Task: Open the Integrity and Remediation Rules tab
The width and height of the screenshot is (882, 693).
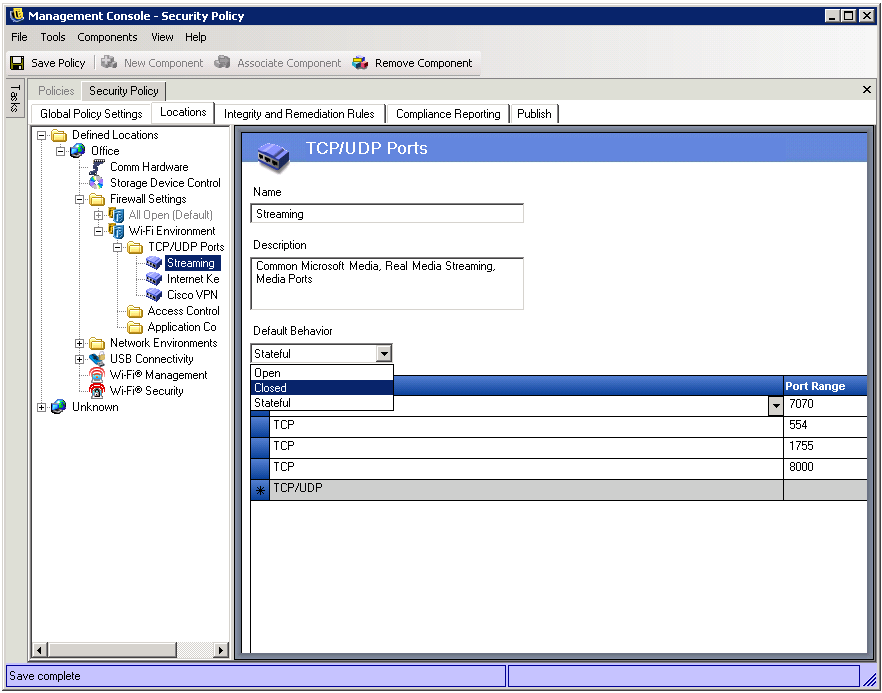Action: 299,114
